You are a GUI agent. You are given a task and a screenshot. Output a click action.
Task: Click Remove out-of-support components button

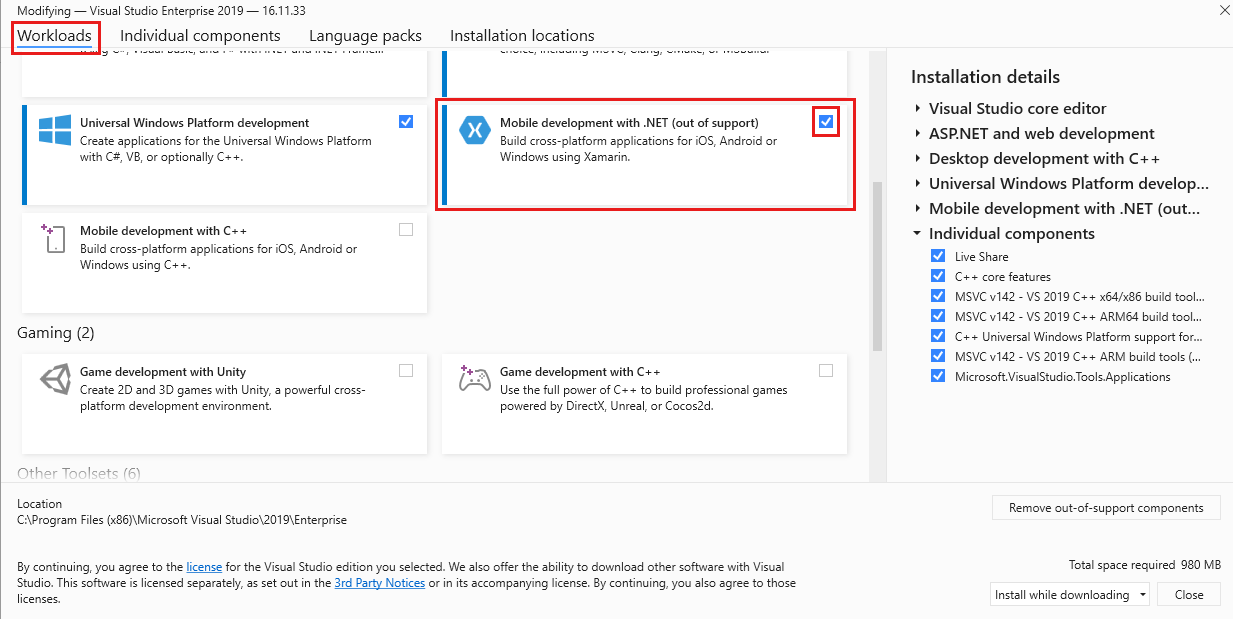coord(1106,508)
